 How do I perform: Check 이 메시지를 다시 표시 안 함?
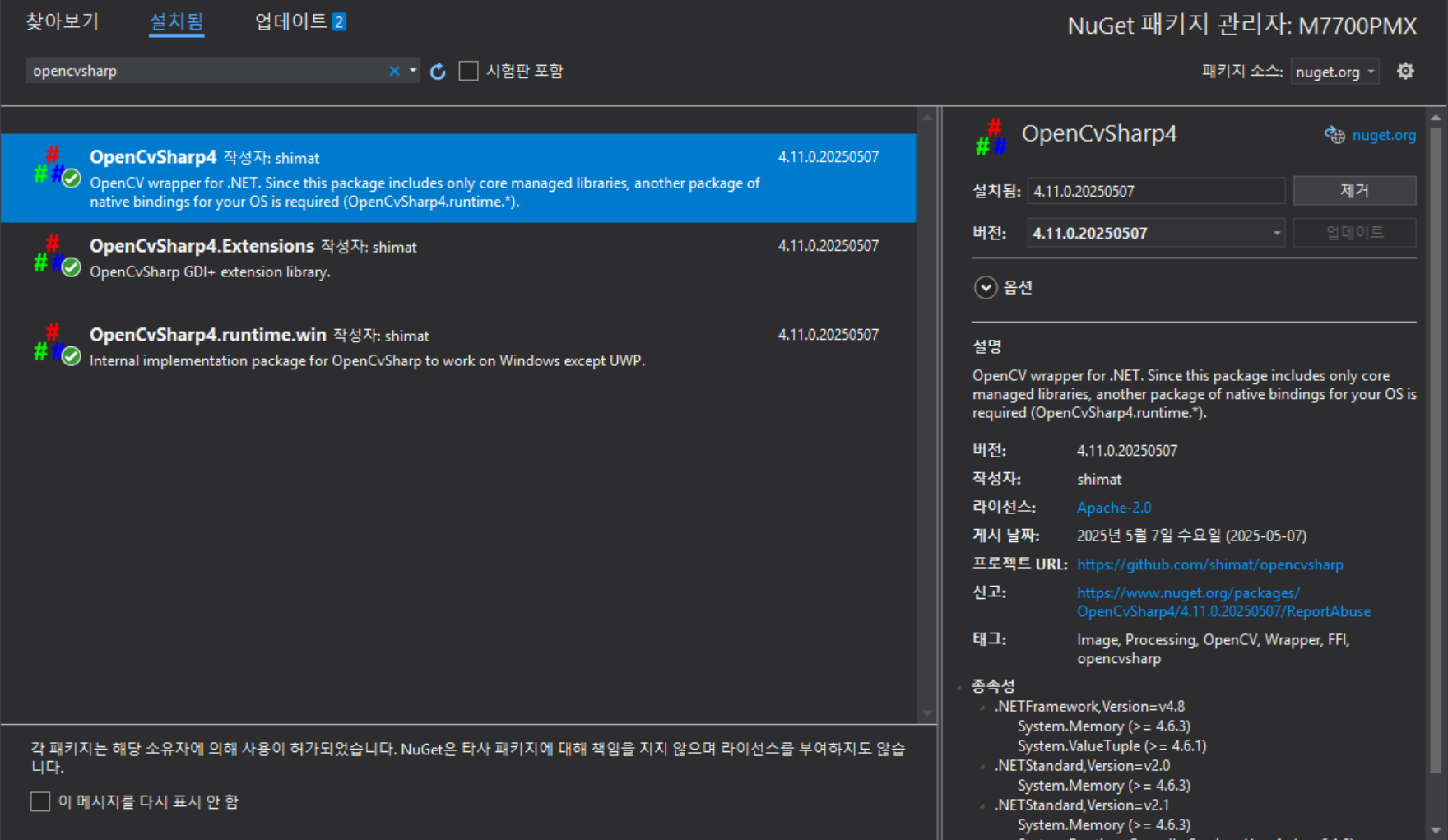pyautogui.click(x=40, y=801)
